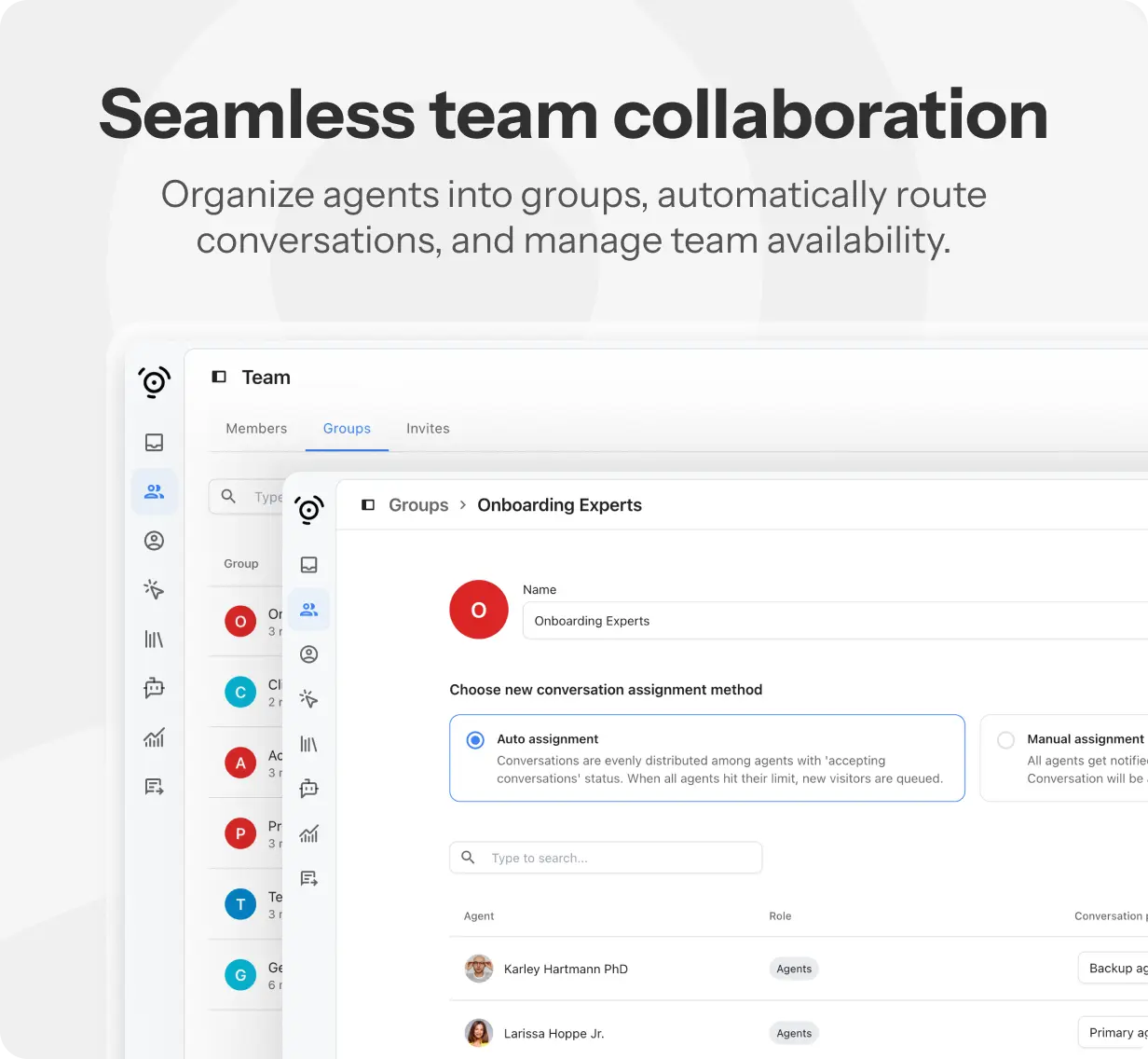
Task: Click the red O group avatar next to Name
Action: [x=479, y=610]
